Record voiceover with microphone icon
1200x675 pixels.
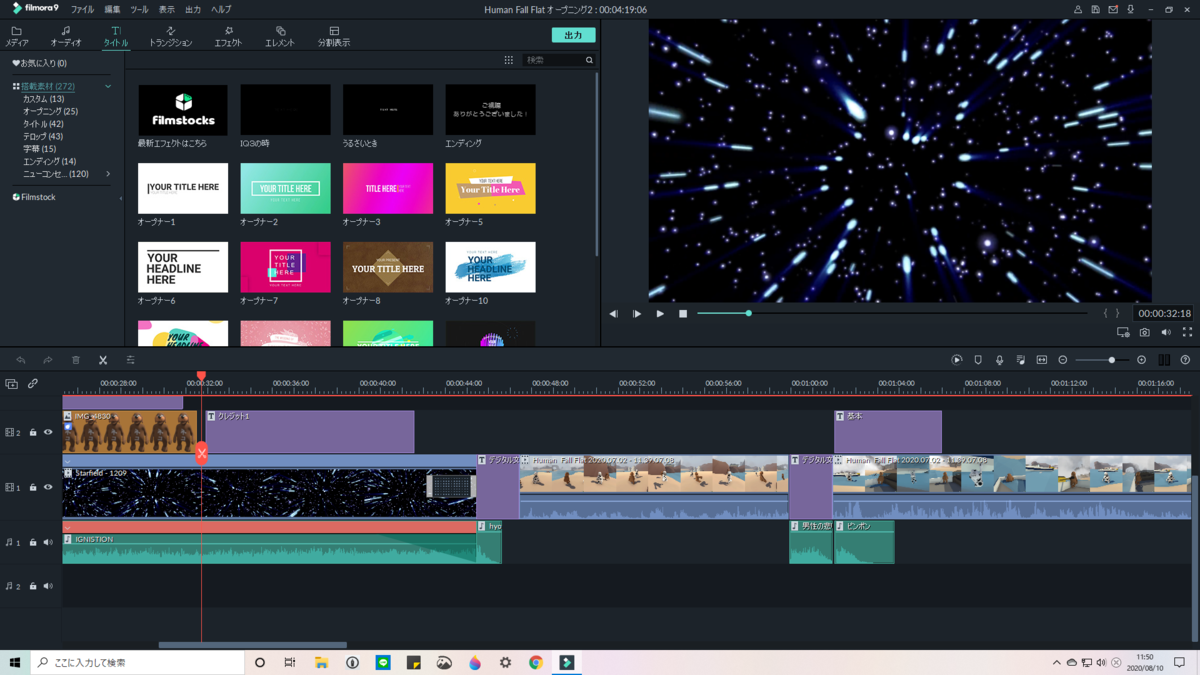pyautogui.click(x=999, y=360)
